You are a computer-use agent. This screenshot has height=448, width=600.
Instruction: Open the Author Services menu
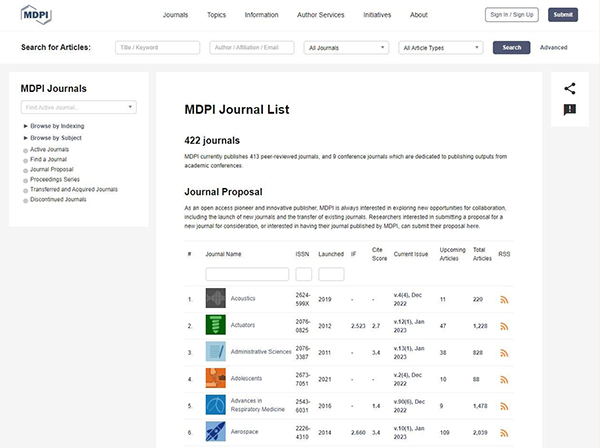pos(321,15)
